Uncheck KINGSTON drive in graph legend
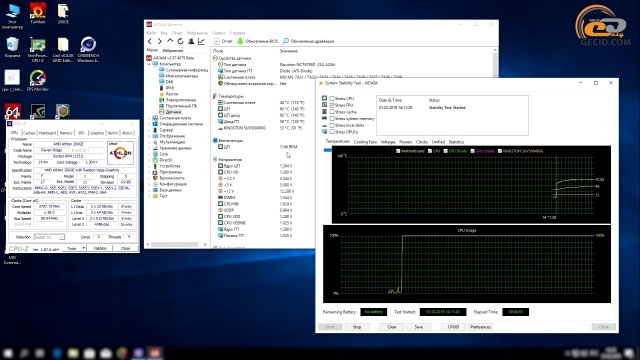Screen dimensions: 640x360 [500, 151]
